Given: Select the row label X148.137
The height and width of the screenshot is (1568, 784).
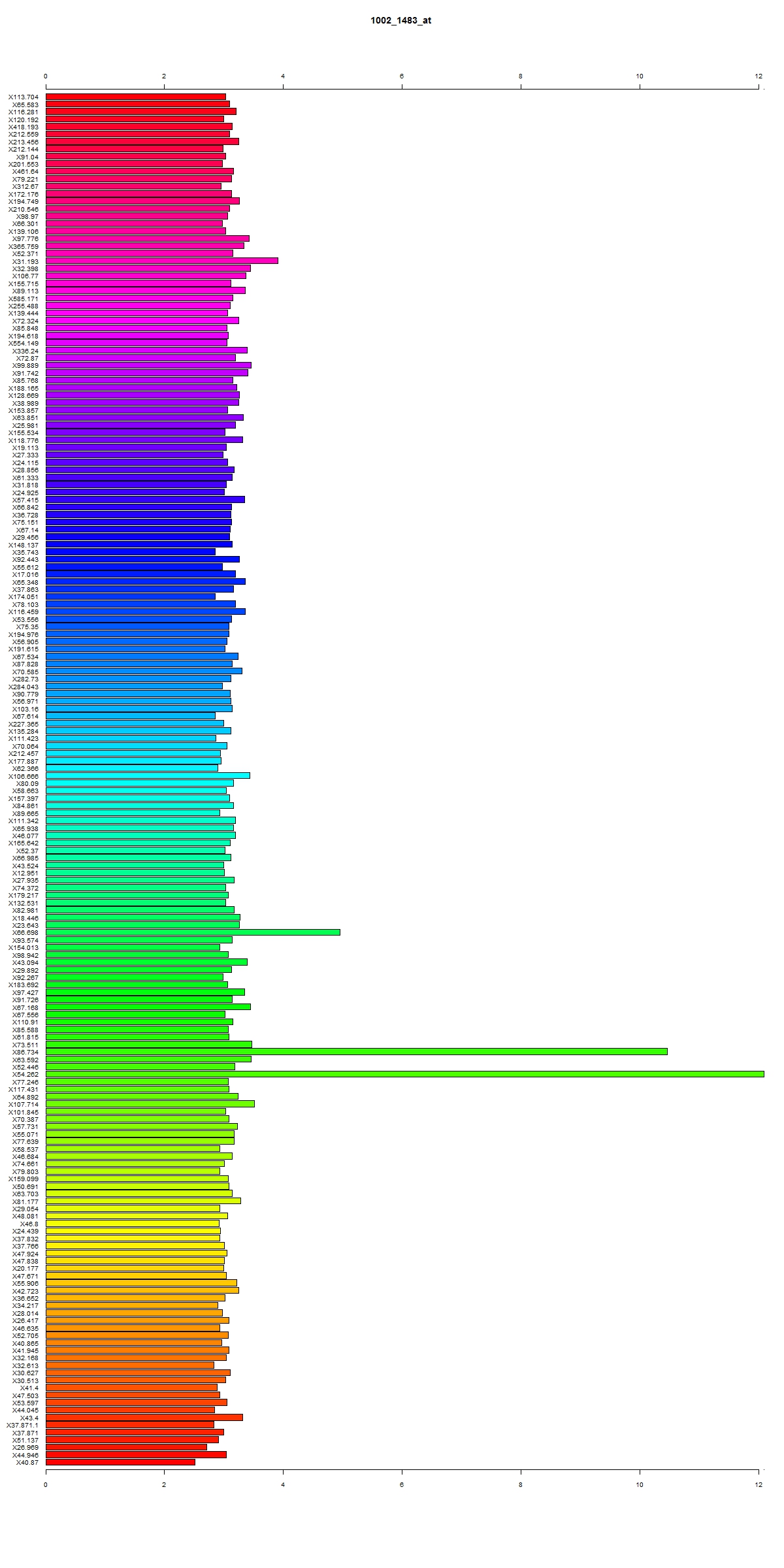Looking at the screenshot, I should tap(24, 545).
